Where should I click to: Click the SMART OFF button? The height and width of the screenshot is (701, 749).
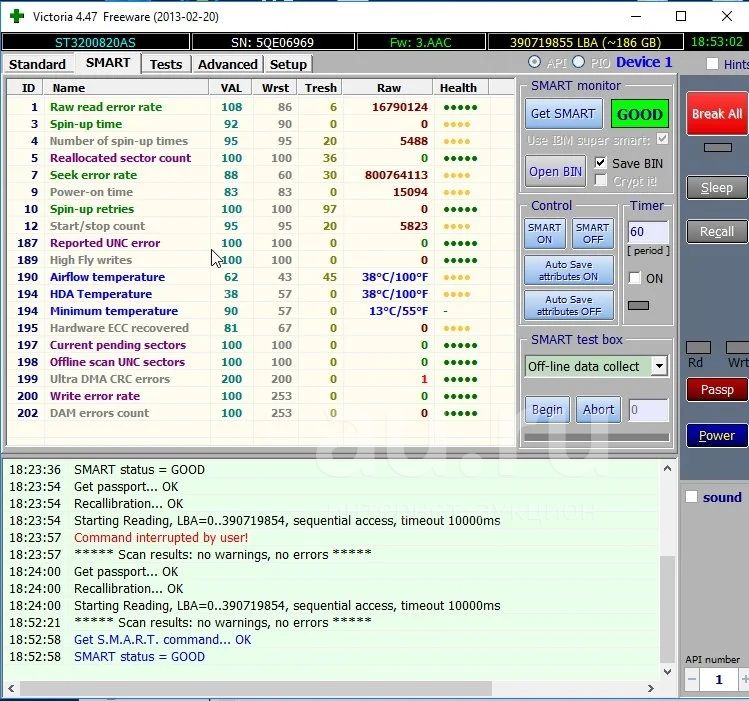[x=593, y=234]
